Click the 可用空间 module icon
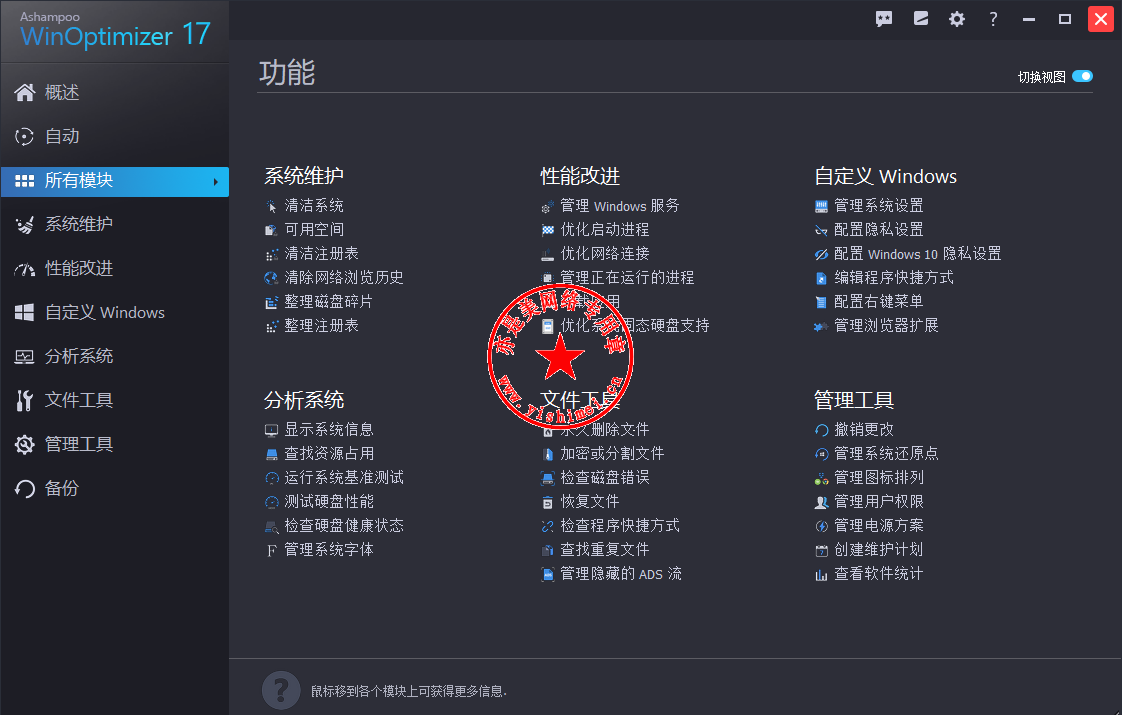Viewport: 1122px width, 715px height. click(271, 230)
